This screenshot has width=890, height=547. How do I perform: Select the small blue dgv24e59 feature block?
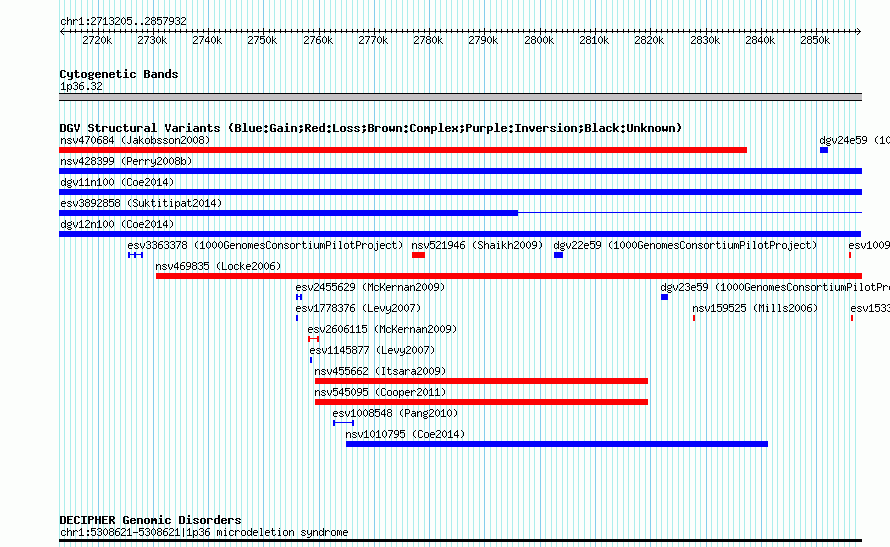point(824,150)
